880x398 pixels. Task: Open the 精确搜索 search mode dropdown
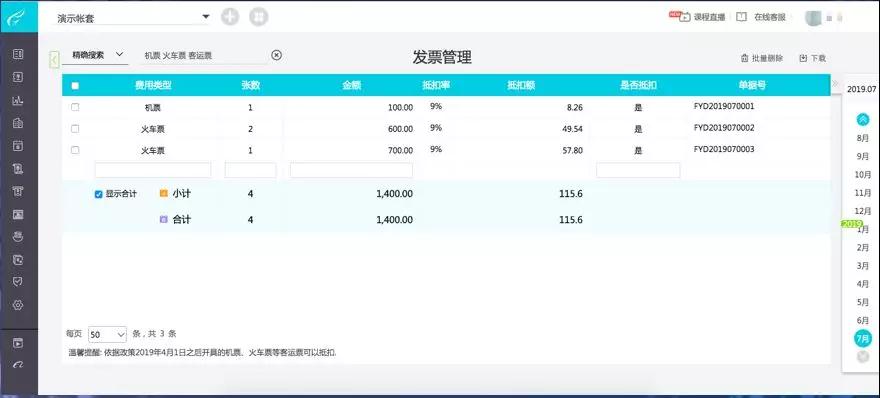pos(95,55)
